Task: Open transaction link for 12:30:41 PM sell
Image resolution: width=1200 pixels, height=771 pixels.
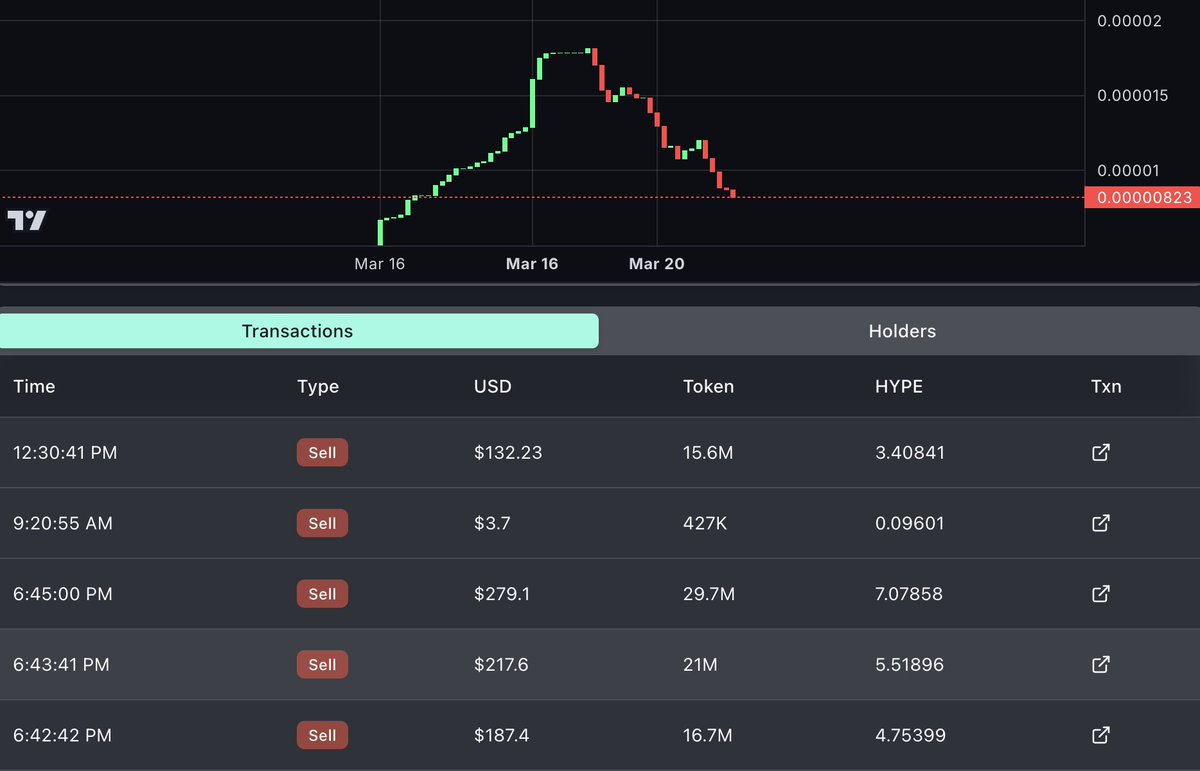Action: 1101,452
